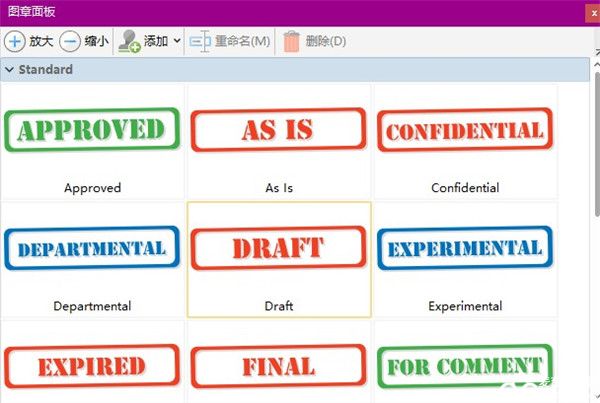
Task: Select the Expired stamp
Action: tap(92, 366)
